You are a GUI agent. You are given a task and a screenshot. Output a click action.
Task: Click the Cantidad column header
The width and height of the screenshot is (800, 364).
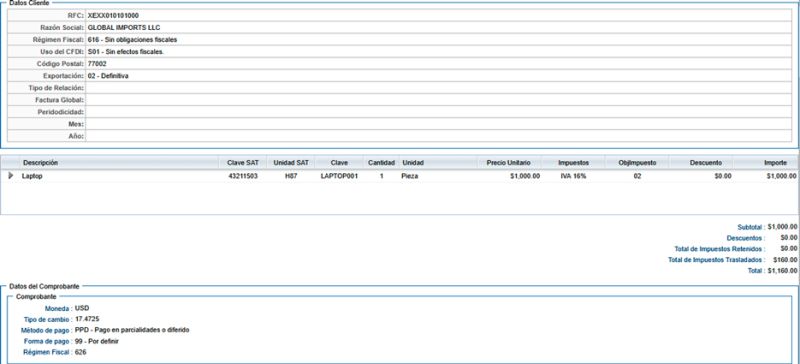tap(382, 163)
